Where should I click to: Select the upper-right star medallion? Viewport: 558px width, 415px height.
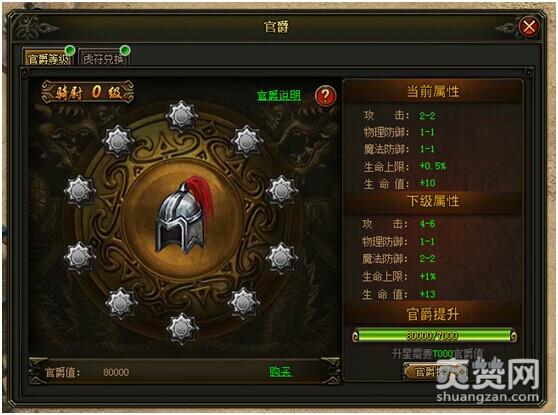tap(247, 141)
